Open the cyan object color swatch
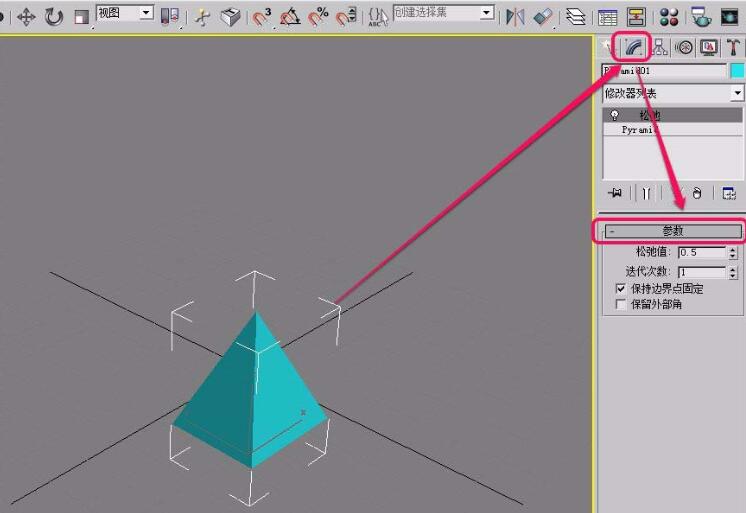This screenshot has width=746, height=513. click(x=737, y=71)
